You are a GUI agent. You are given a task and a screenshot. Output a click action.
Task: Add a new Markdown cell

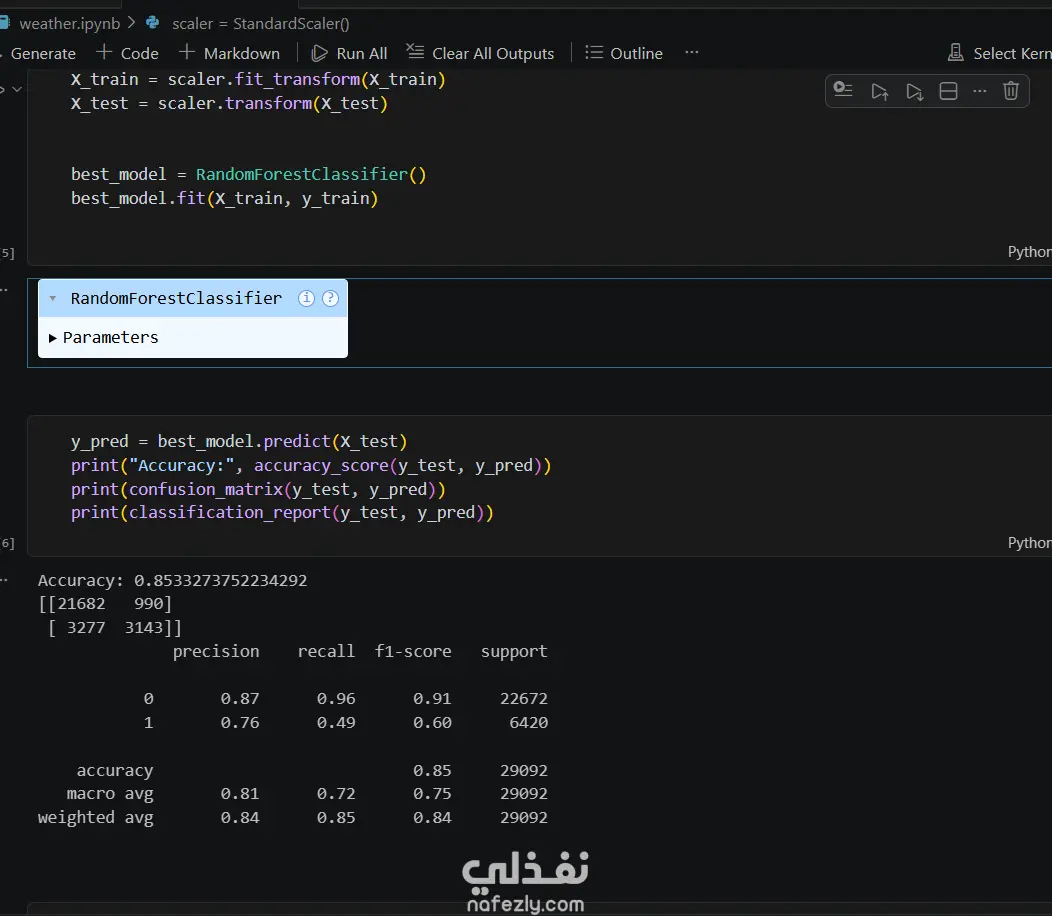229,53
